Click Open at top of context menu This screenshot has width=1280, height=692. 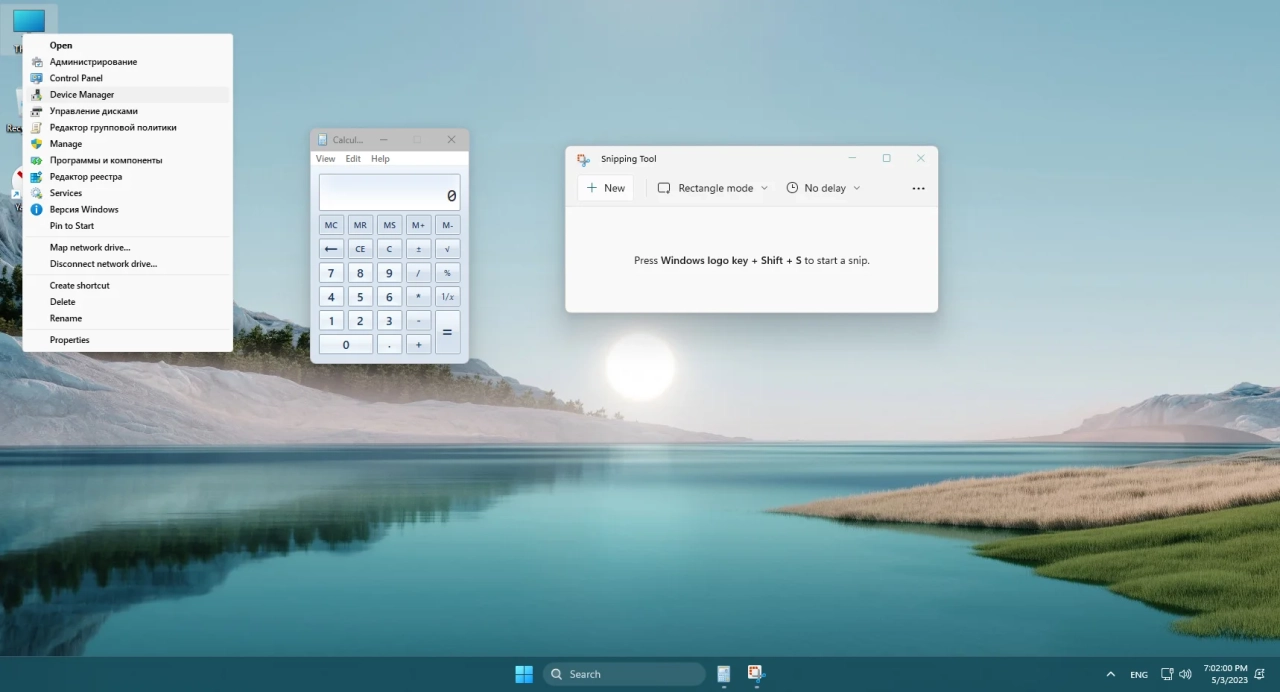coord(128,45)
